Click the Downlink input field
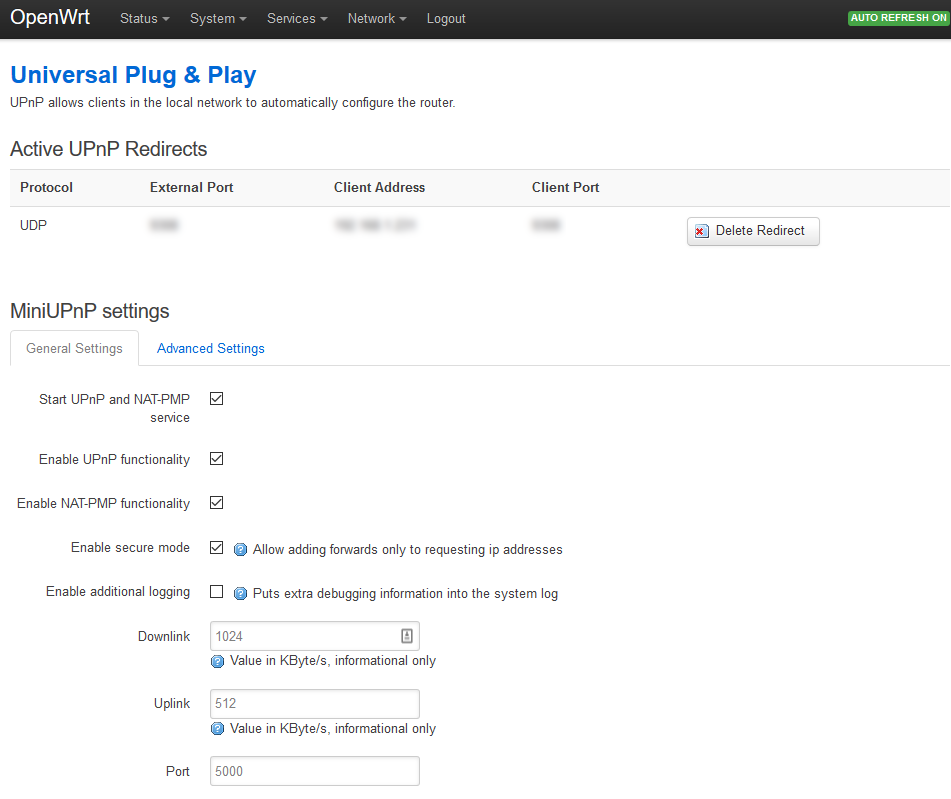 tap(315, 636)
